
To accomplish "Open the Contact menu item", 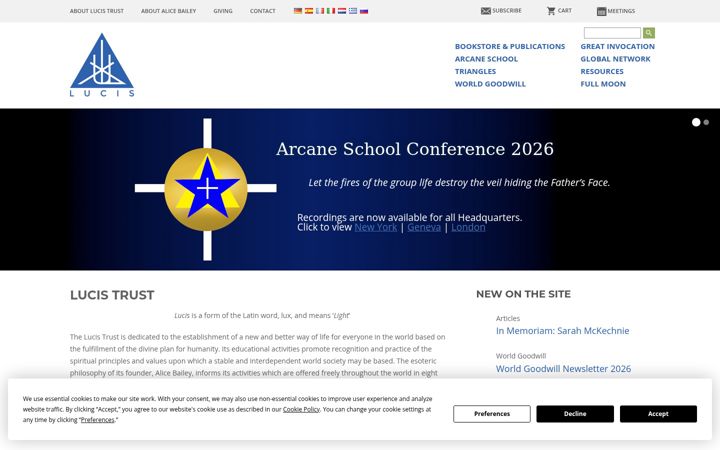I will [263, 11].
